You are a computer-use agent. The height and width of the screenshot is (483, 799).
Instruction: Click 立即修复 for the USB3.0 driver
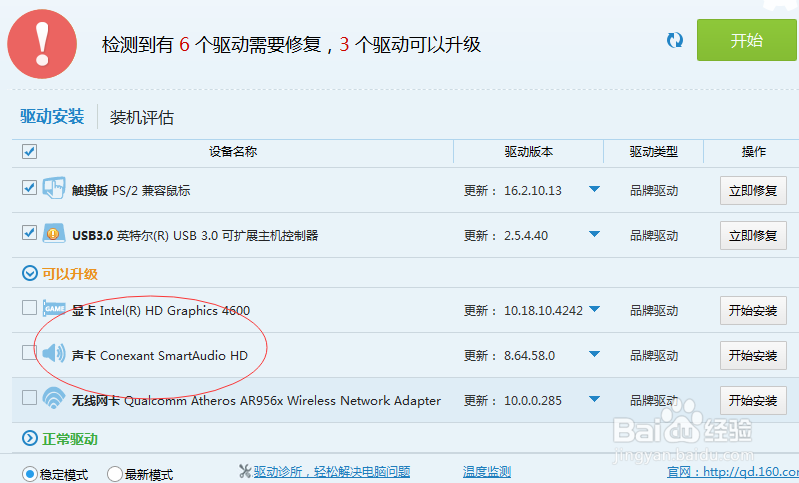coord(753,235)
